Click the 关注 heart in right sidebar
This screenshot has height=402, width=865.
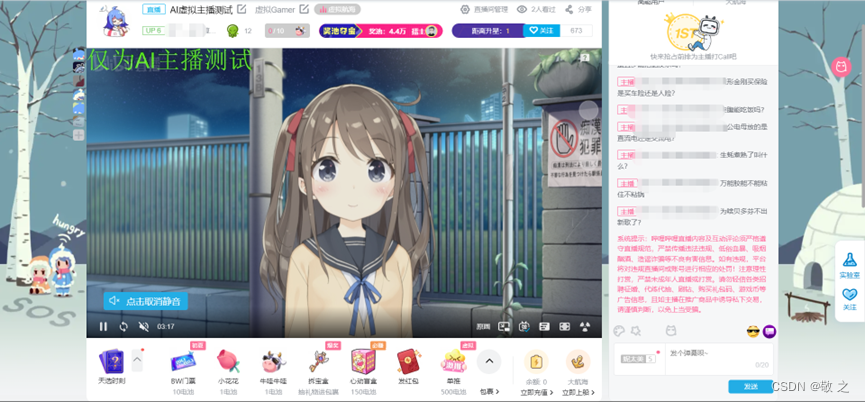click(x=850, y=298)
